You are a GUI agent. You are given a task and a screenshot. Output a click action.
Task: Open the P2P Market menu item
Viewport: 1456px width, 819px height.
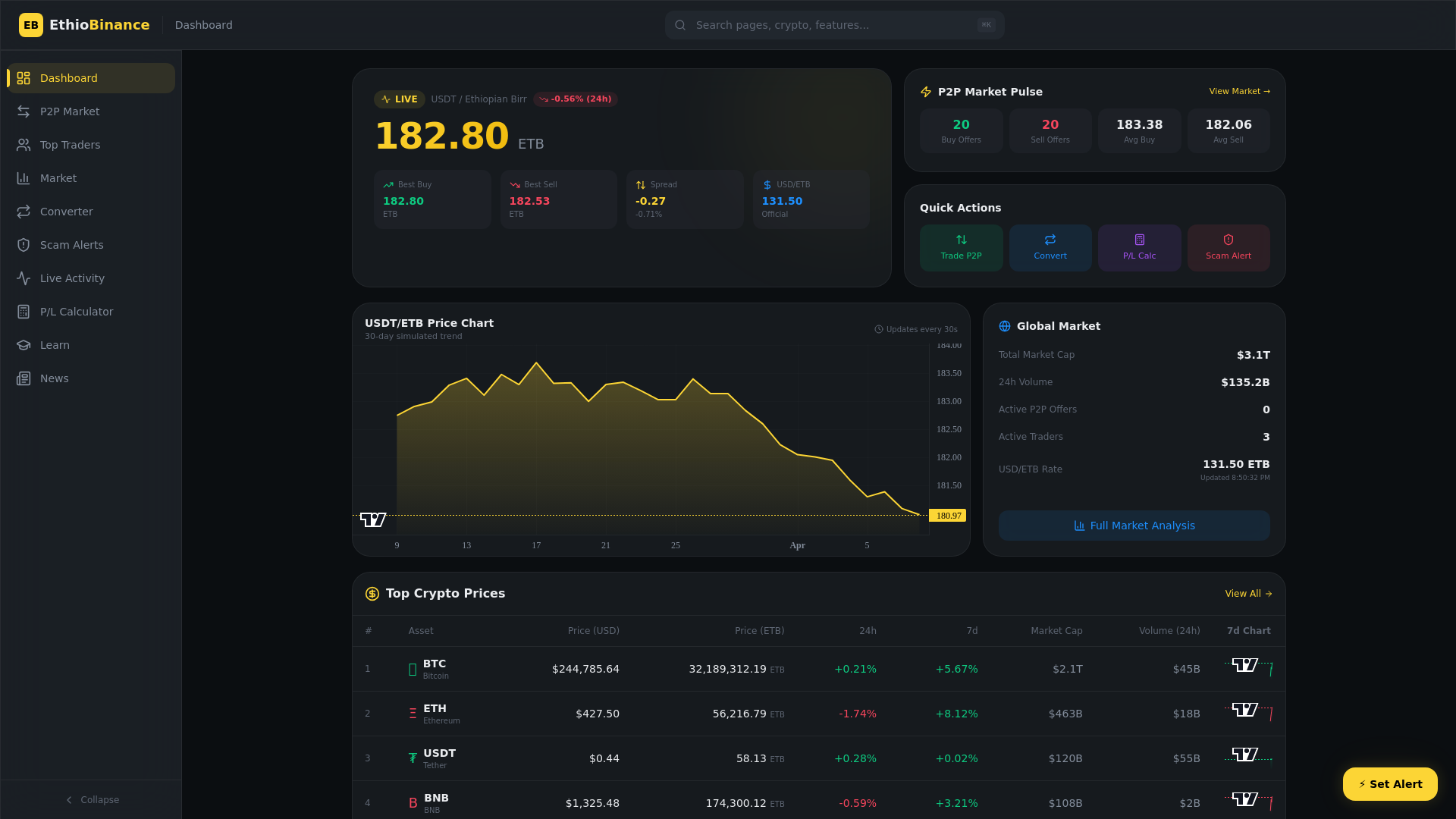point(92,111)
